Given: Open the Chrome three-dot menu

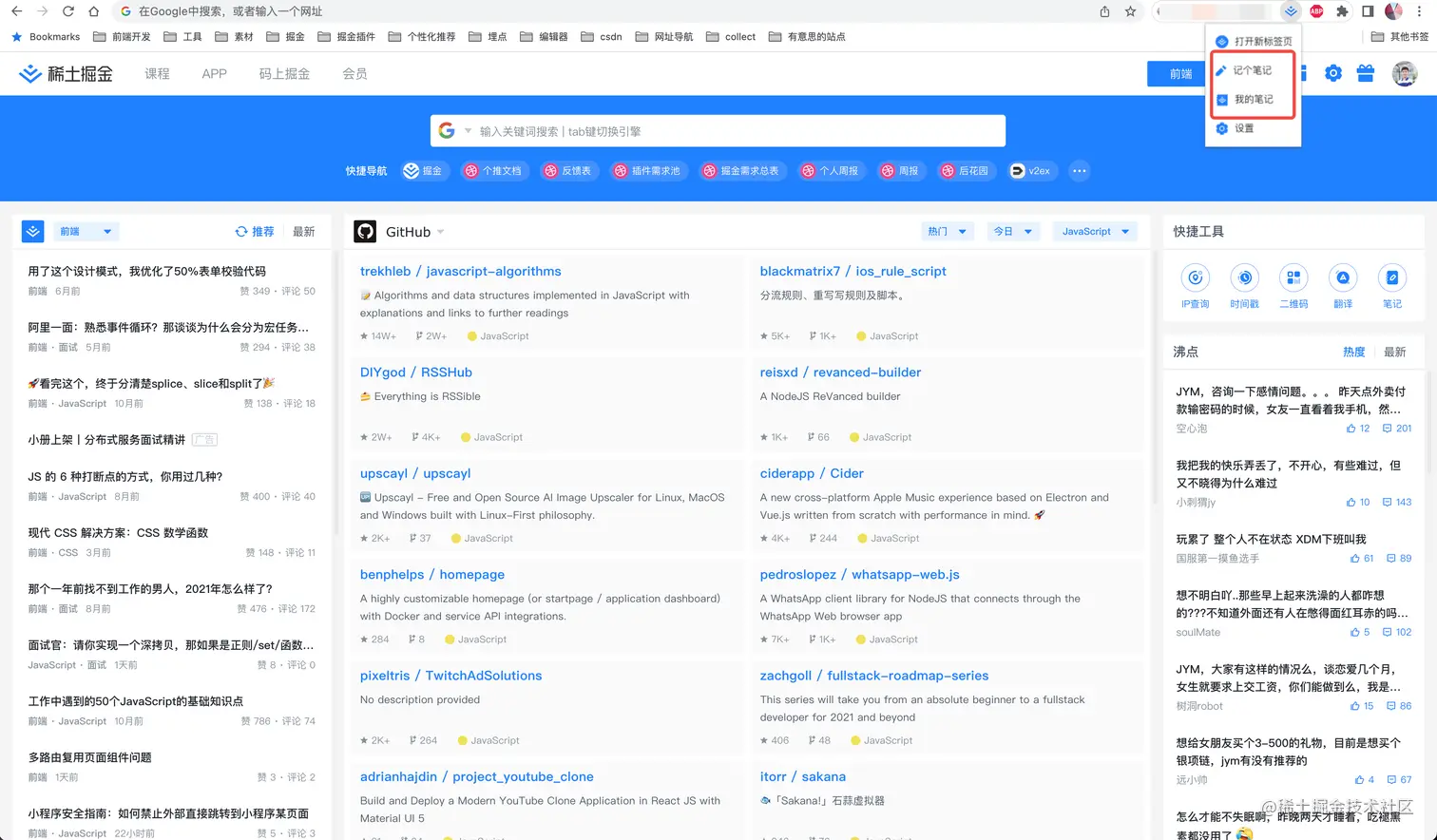Looking at the screenshot, I should (1420, 11).
